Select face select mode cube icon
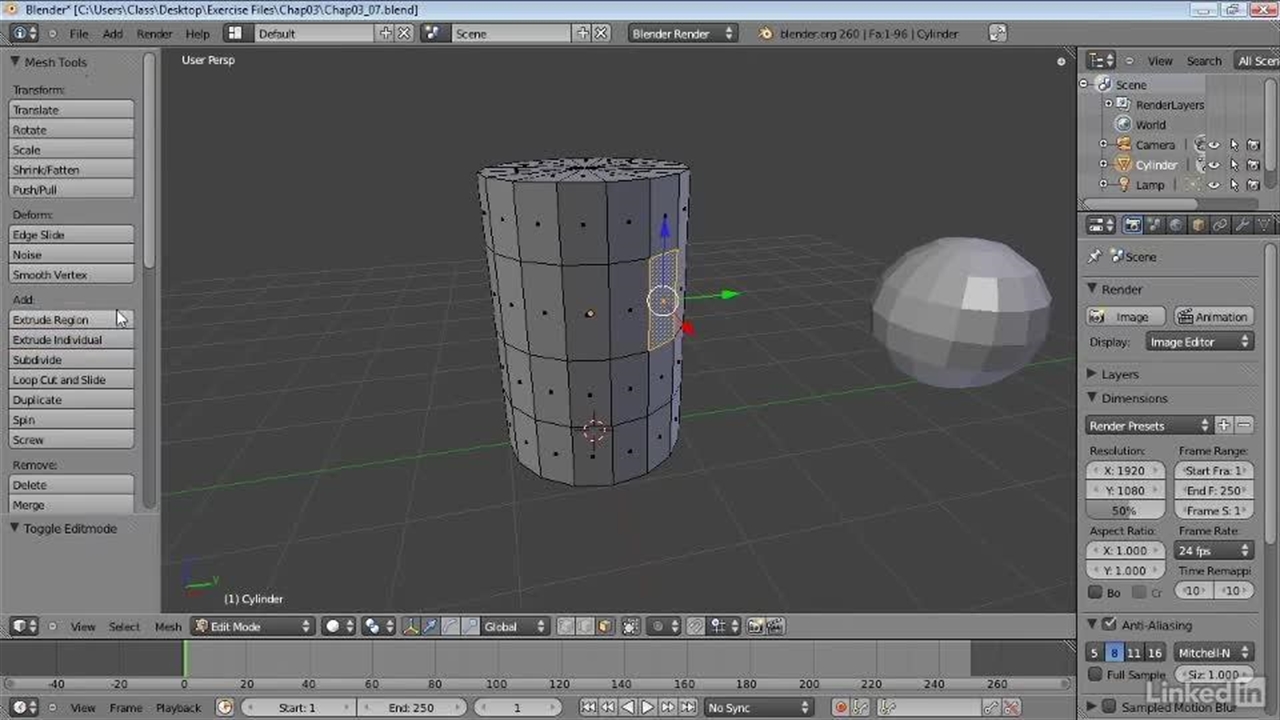 pos(604,626)
